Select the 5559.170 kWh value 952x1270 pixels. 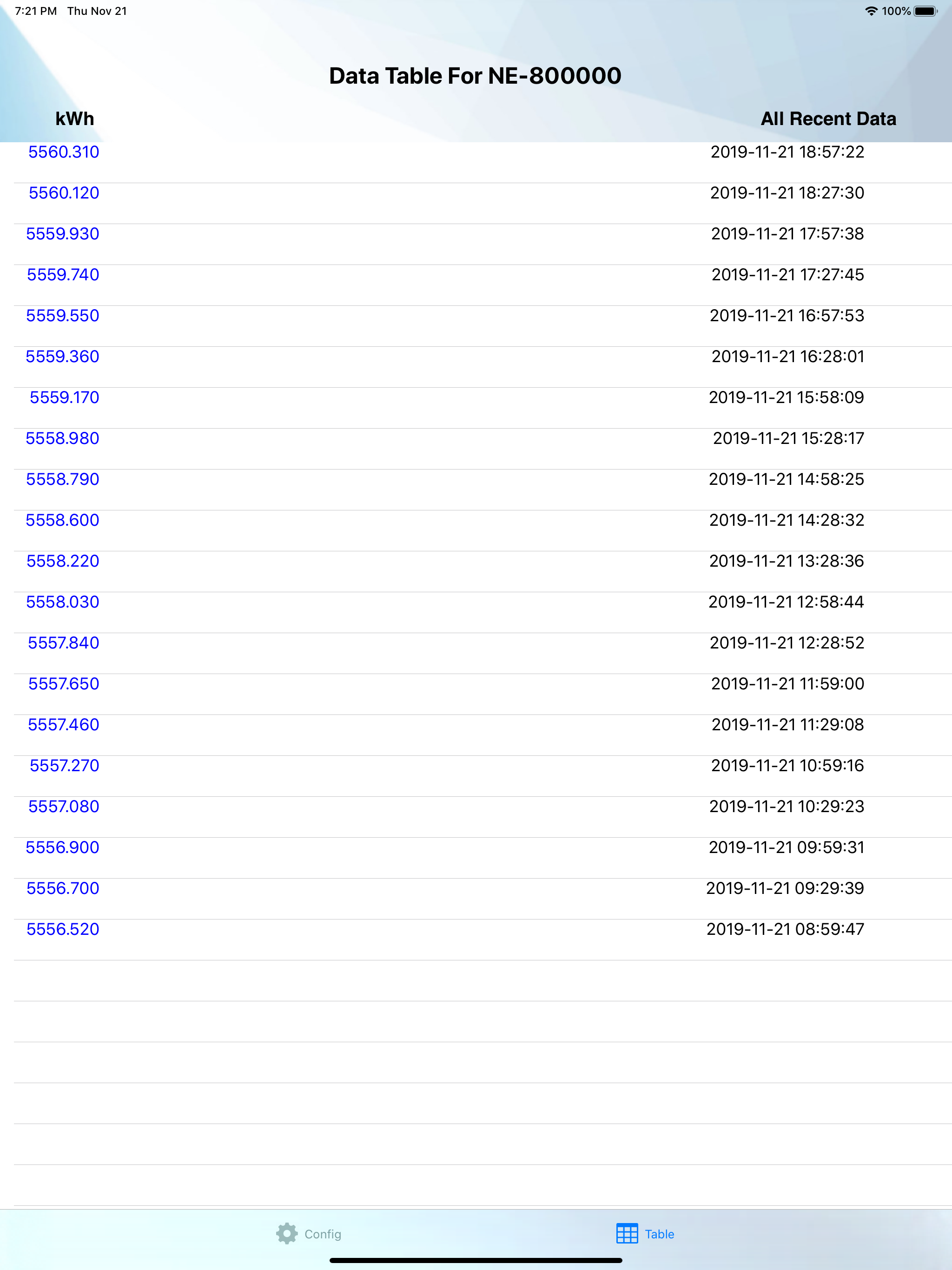(x=64, y=397)
